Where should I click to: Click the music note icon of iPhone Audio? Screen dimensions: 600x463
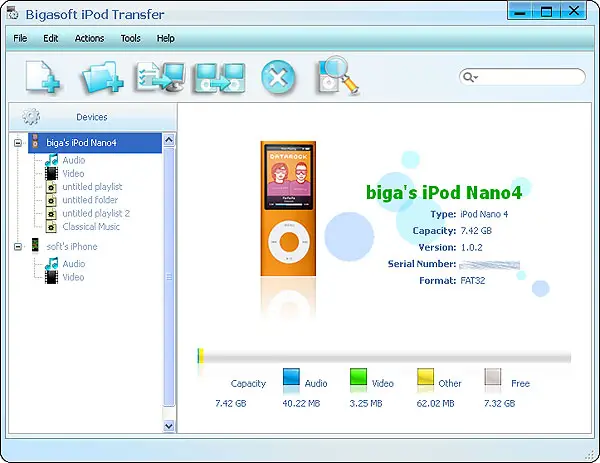[52, 264]
